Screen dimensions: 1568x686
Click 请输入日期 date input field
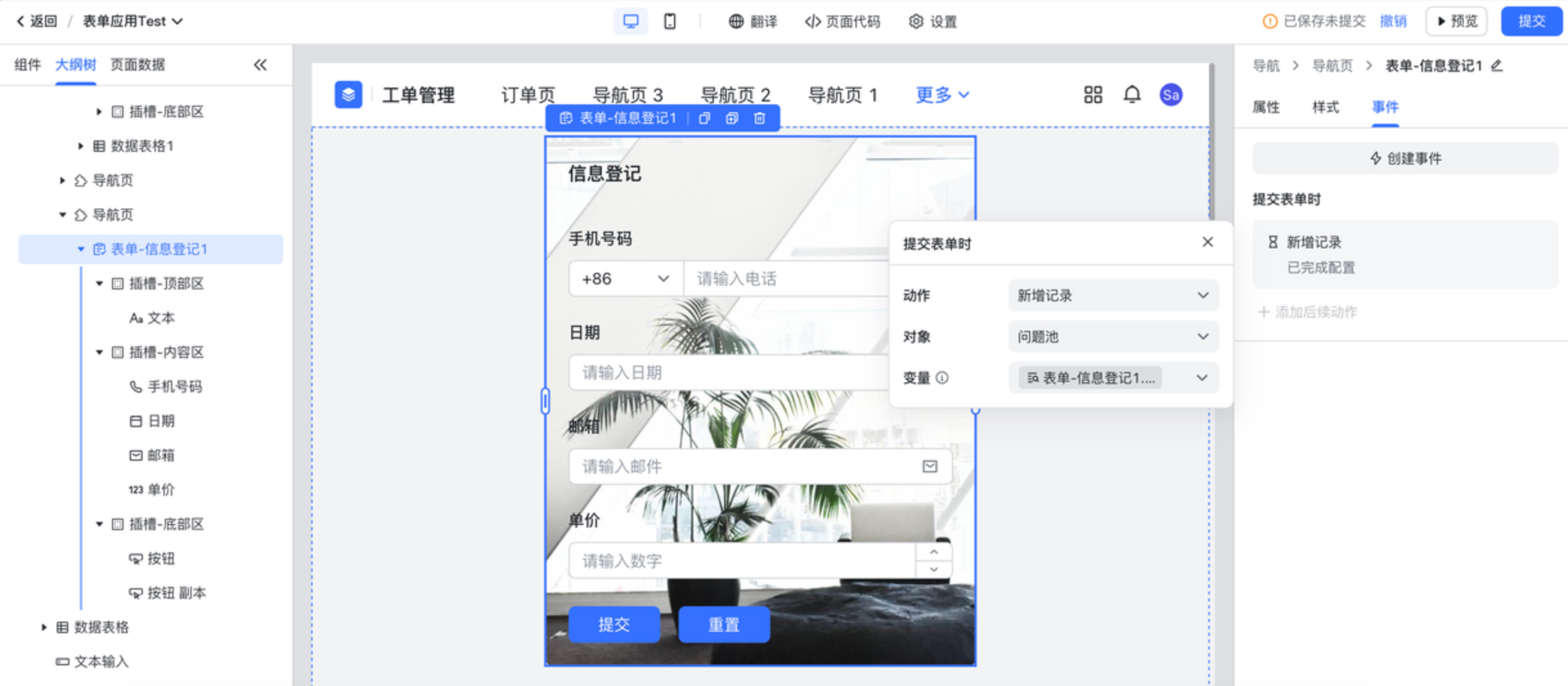pos(729,373)
